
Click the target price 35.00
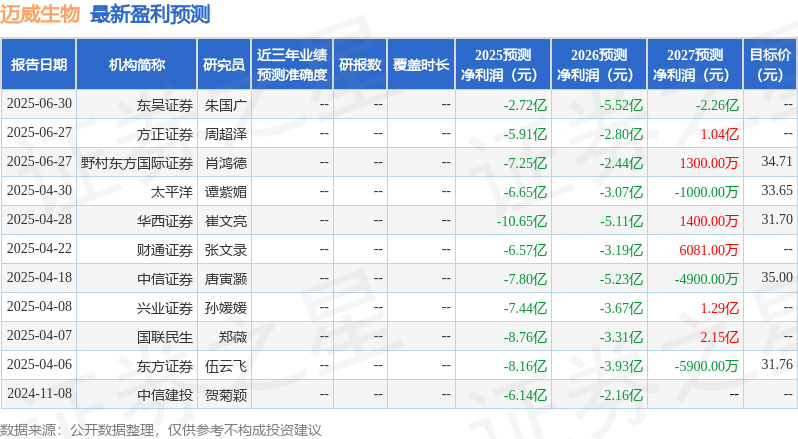tap(777, 278)
